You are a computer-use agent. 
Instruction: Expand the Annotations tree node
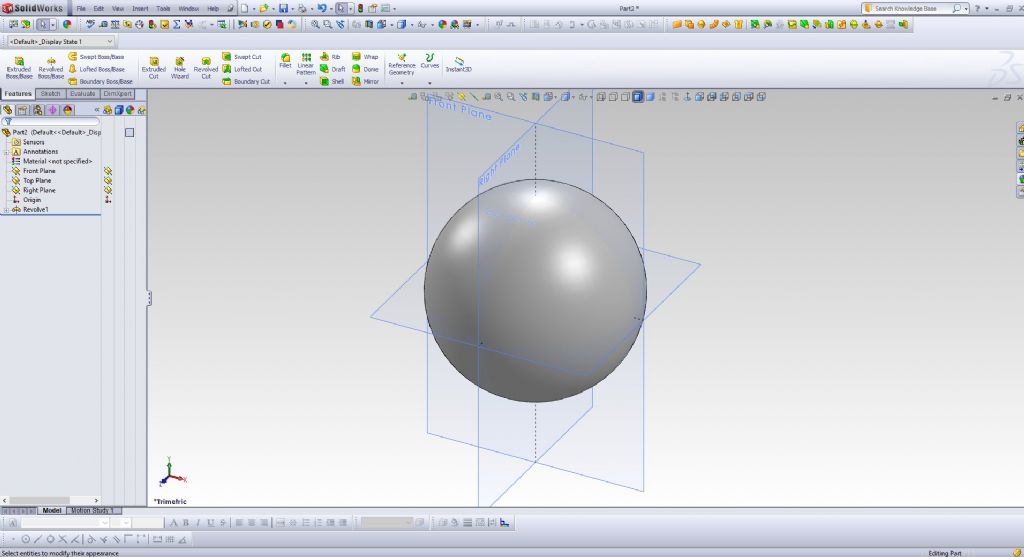[7, 152]
